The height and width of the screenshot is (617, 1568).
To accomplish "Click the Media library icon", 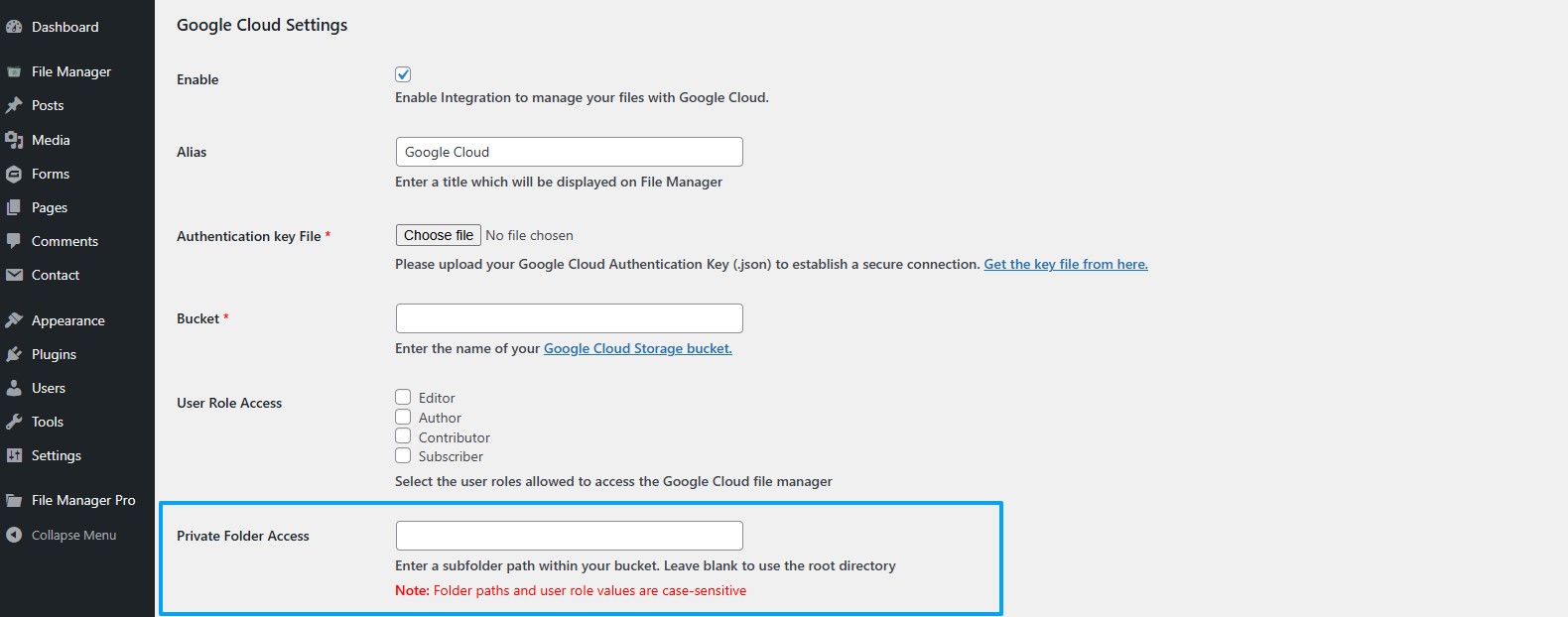I will [x=14, y=140].
